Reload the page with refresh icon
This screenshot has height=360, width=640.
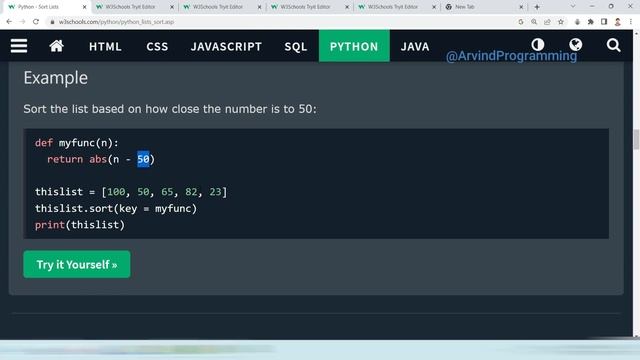tap(36, 22)
